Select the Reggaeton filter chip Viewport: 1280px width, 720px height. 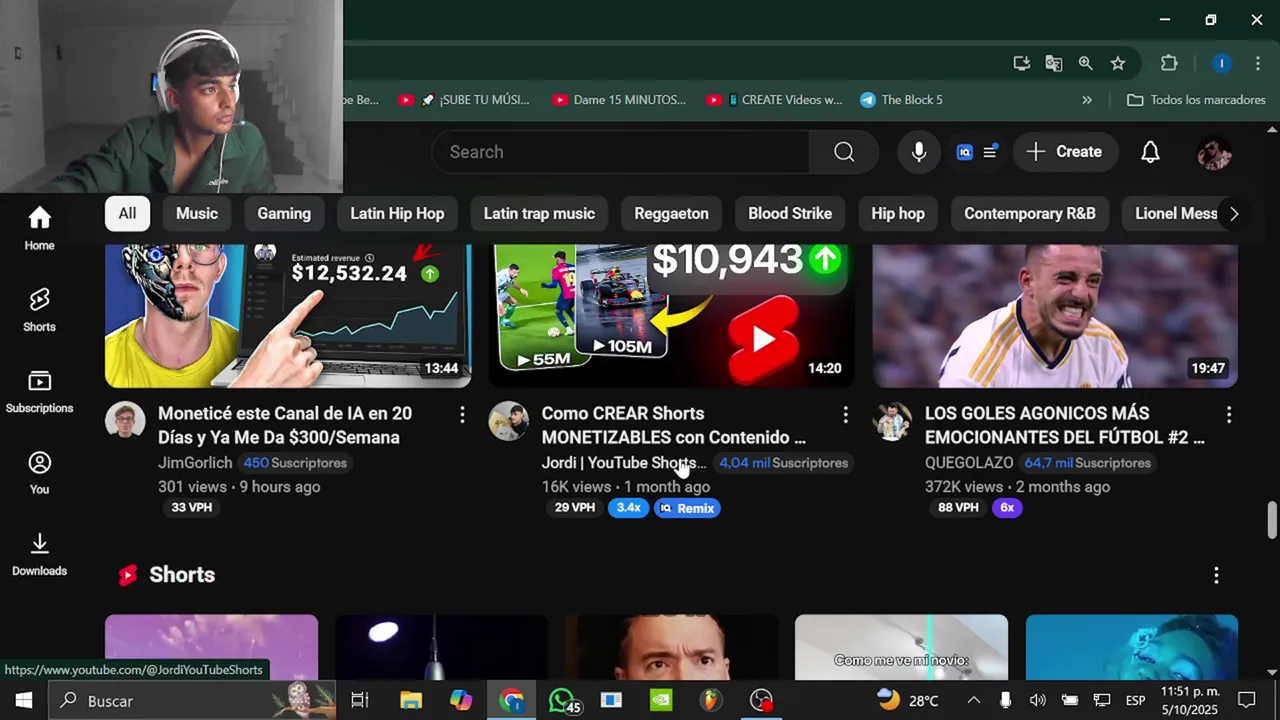pyautogui.click(x=671, y=214)
